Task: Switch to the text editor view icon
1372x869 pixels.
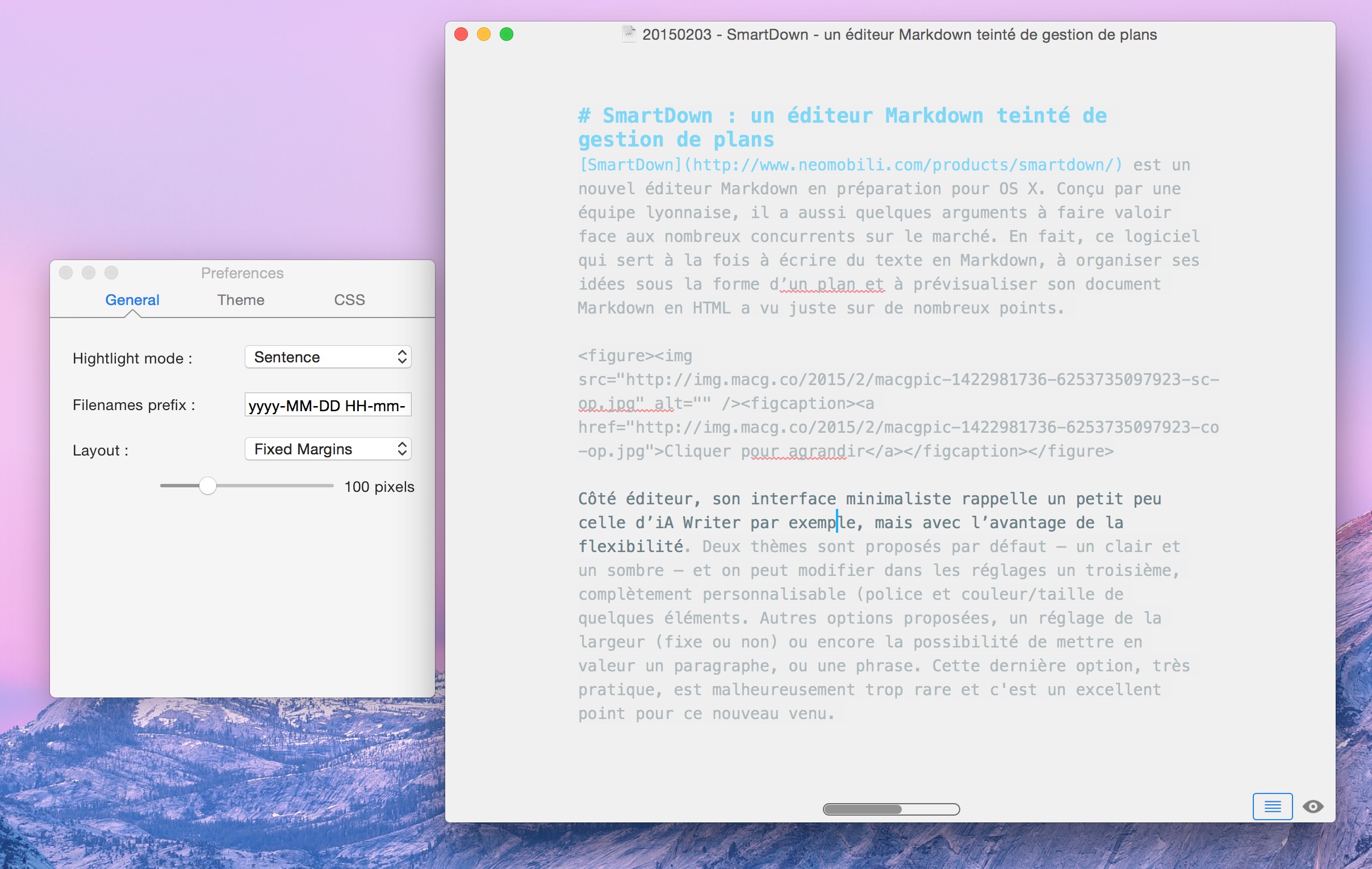Action: click(1271, 807)
